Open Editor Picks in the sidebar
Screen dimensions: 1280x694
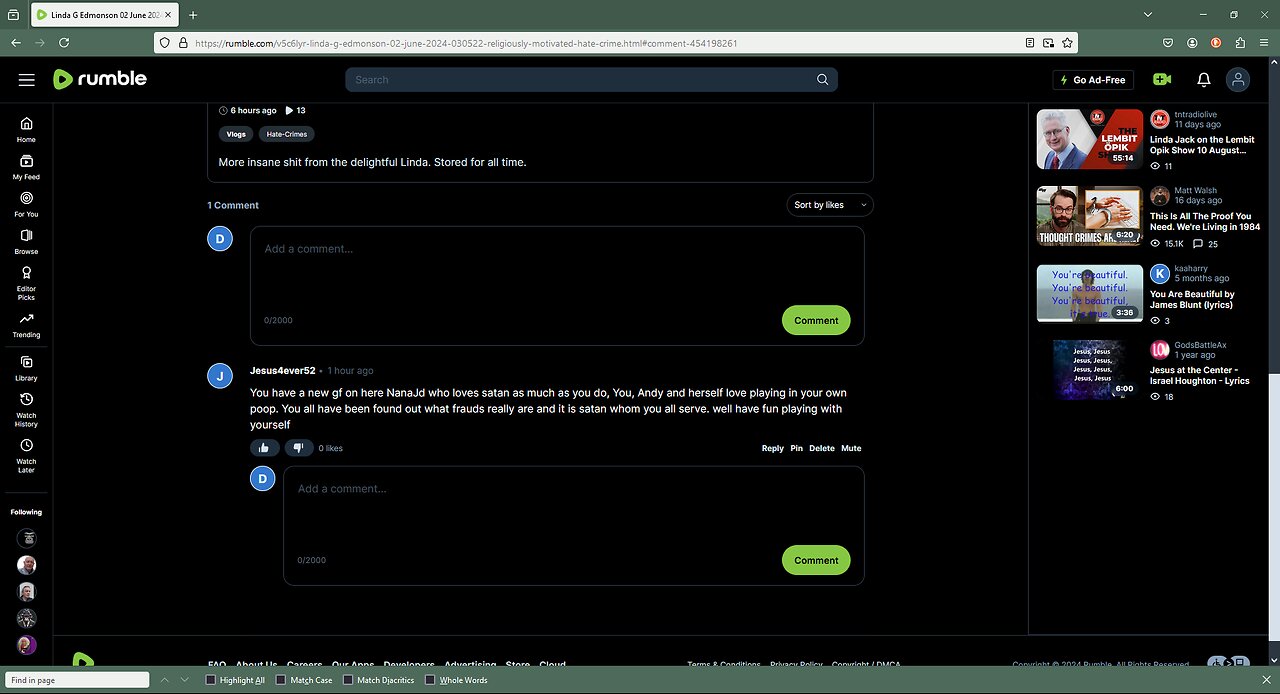pos(26,283)
